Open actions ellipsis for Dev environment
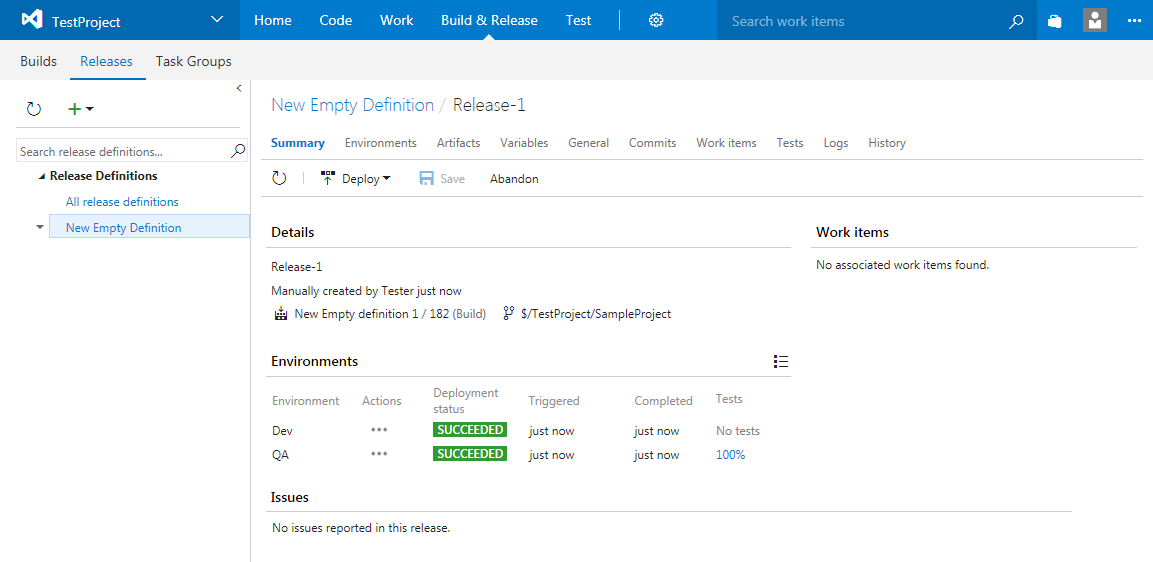Screen dimensions: 1153x562 coord(379,430)
